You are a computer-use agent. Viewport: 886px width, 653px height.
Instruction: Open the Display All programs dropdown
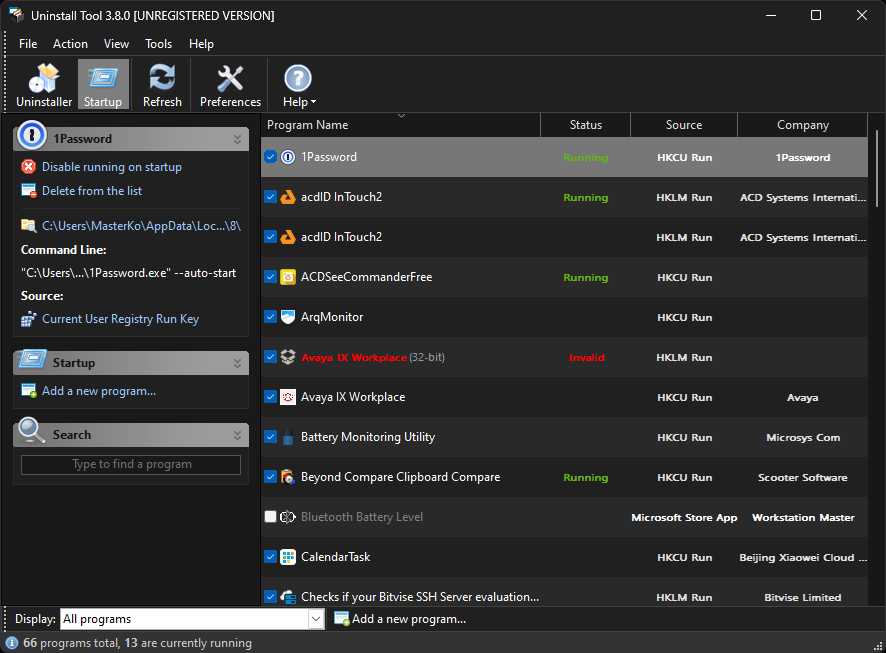pyautogui.click(x=316, y=619)
